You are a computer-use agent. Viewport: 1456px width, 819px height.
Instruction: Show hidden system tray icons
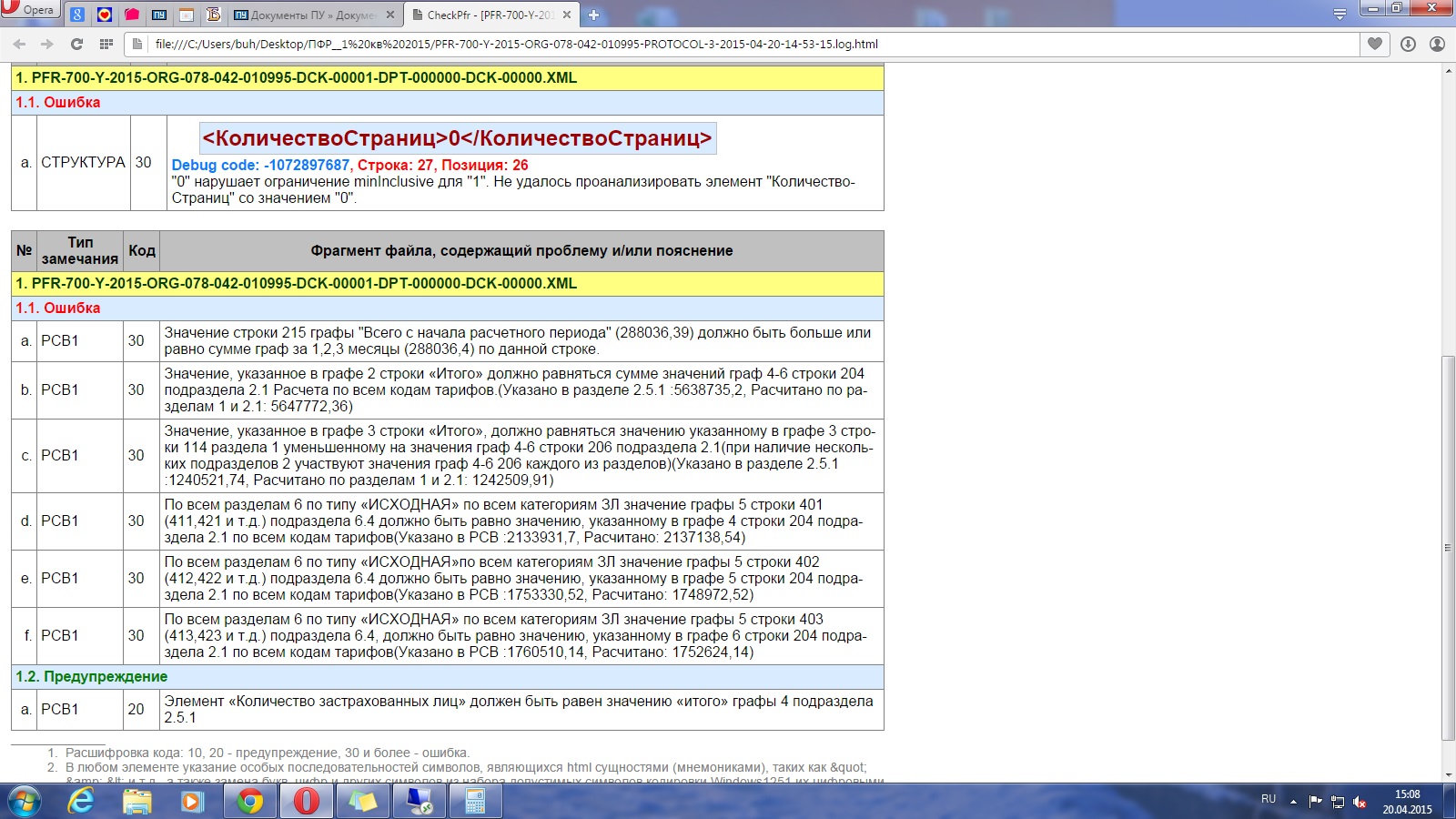click(1293, 802)
